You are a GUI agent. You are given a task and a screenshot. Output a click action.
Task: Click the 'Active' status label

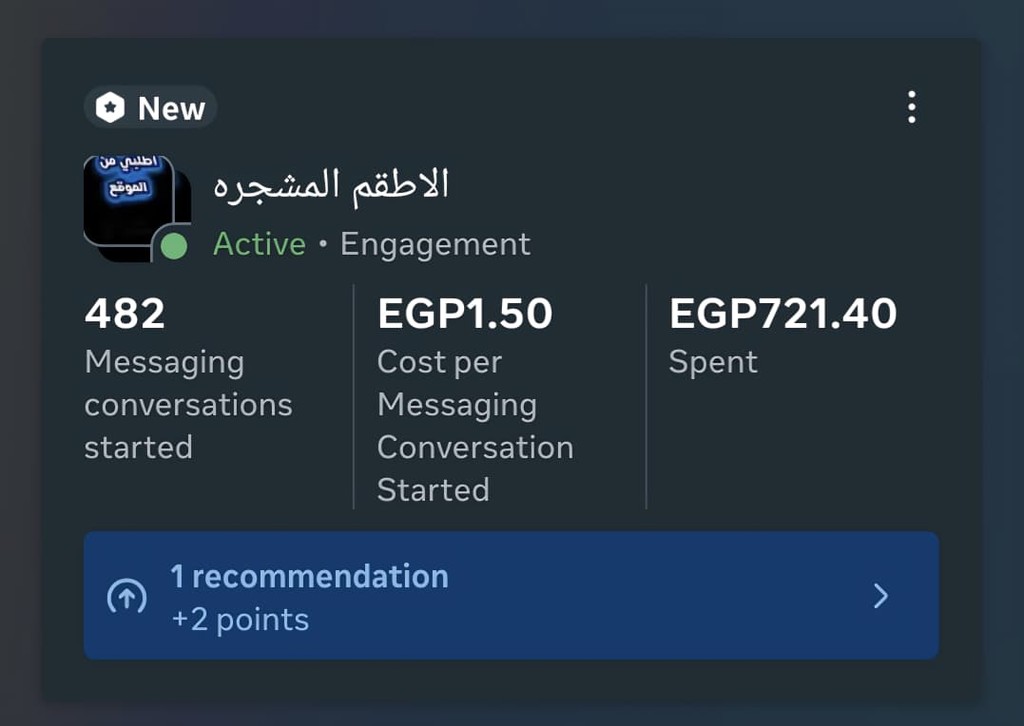pos(259,244)
